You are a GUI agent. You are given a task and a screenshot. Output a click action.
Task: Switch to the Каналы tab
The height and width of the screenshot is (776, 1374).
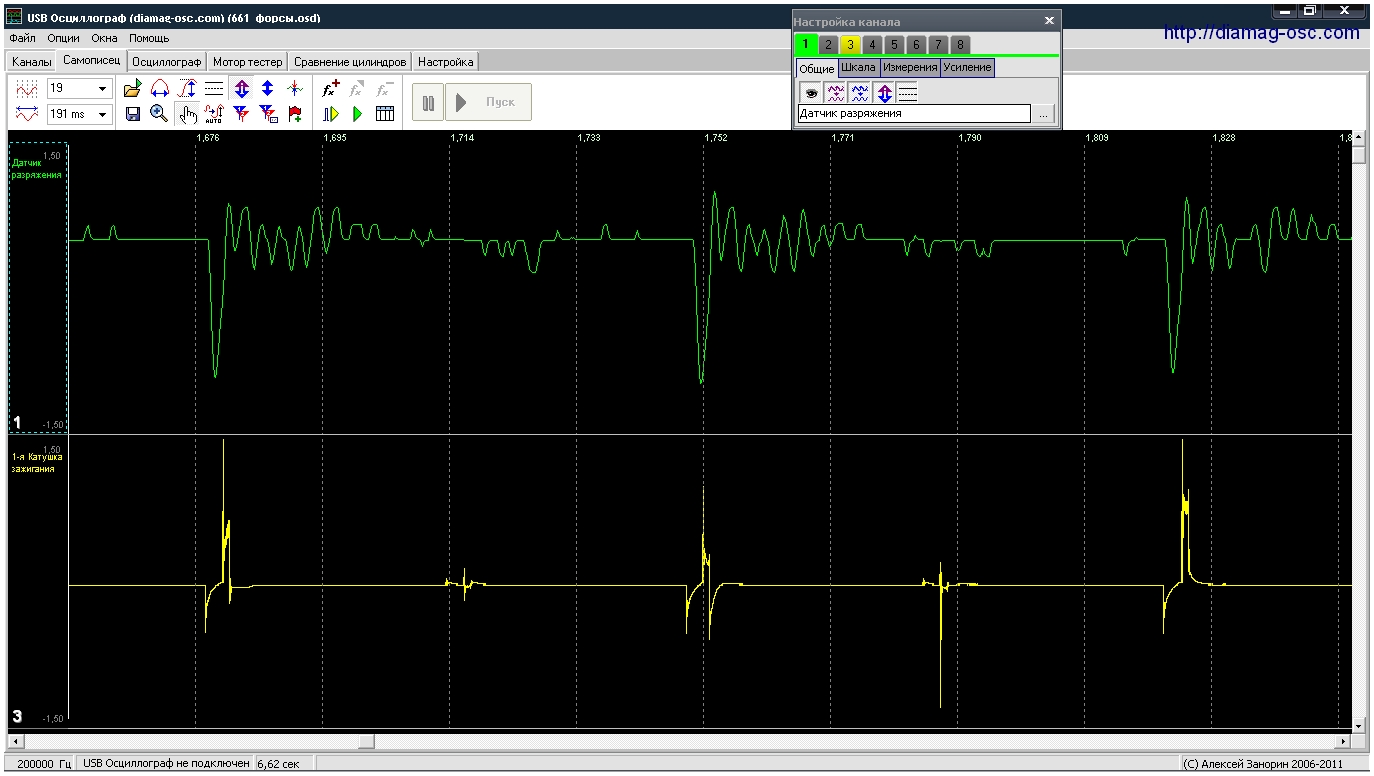32,62
